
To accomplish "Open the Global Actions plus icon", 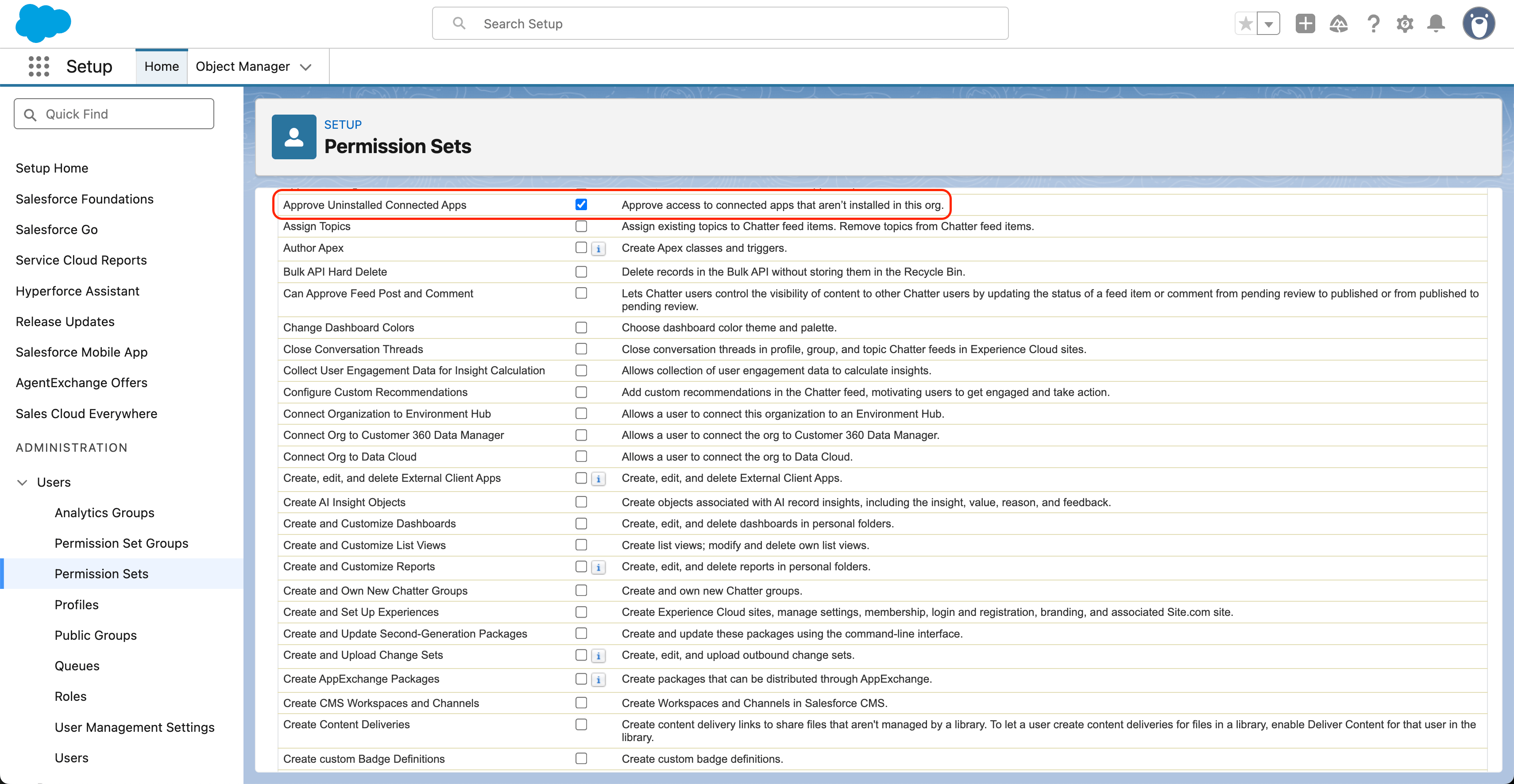I will pos(1305,24).
